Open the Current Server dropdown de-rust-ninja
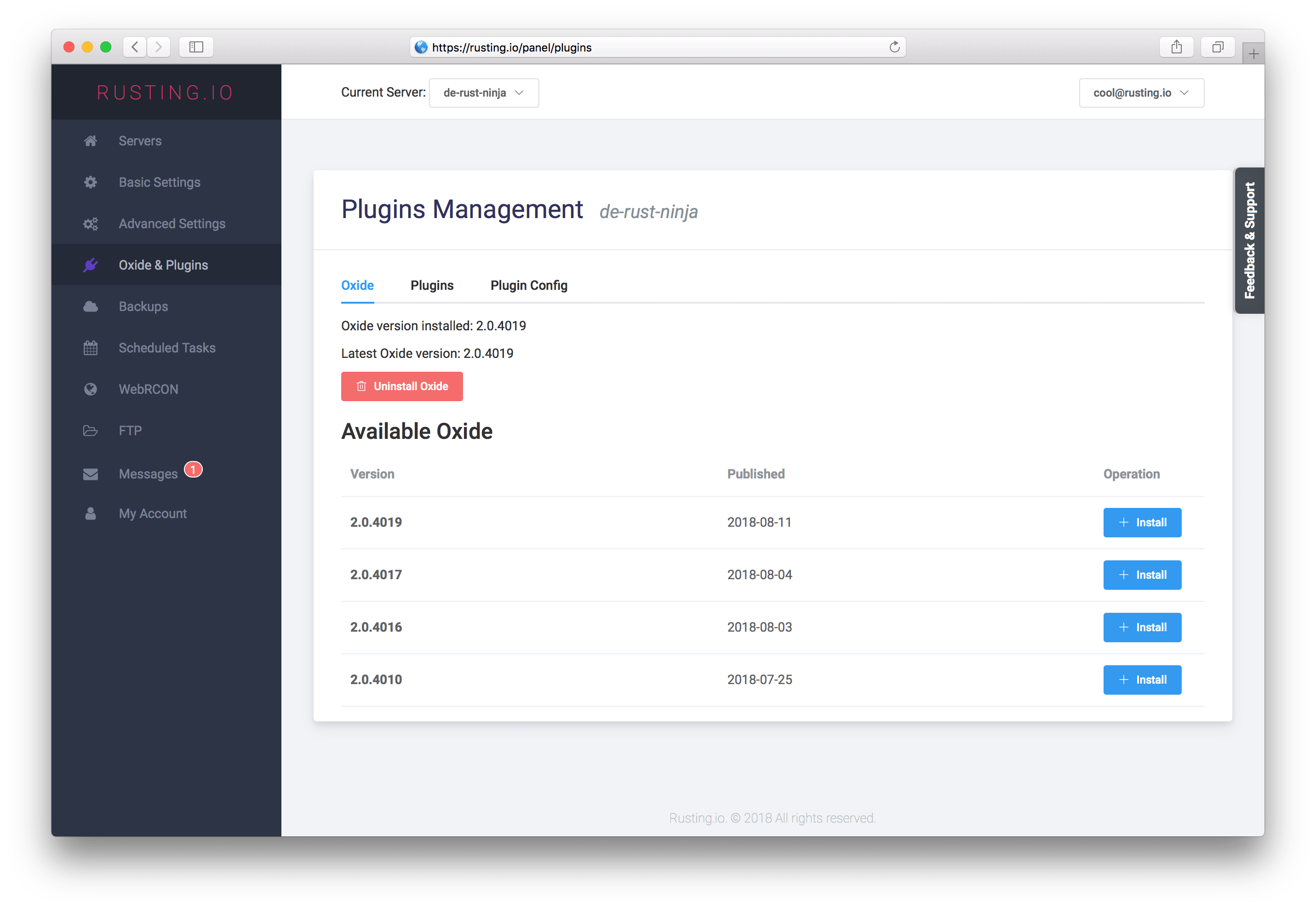1316x910 pixels. click(484, 93)
